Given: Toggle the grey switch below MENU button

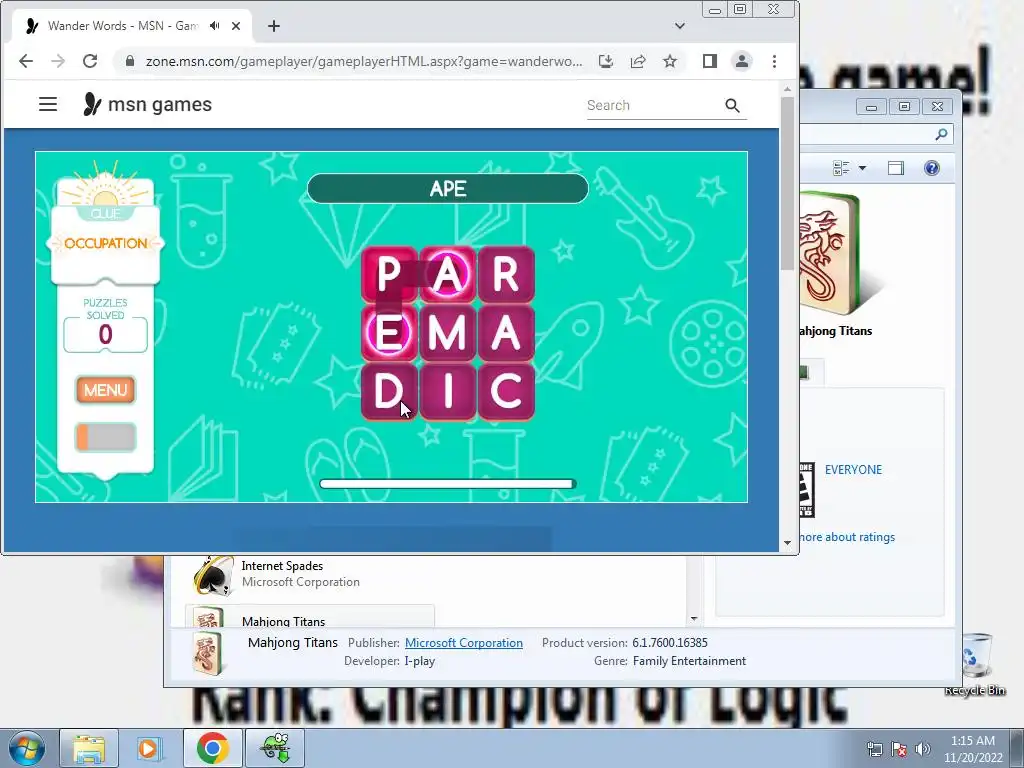Looking at the screenshot, I should point(105,437).
